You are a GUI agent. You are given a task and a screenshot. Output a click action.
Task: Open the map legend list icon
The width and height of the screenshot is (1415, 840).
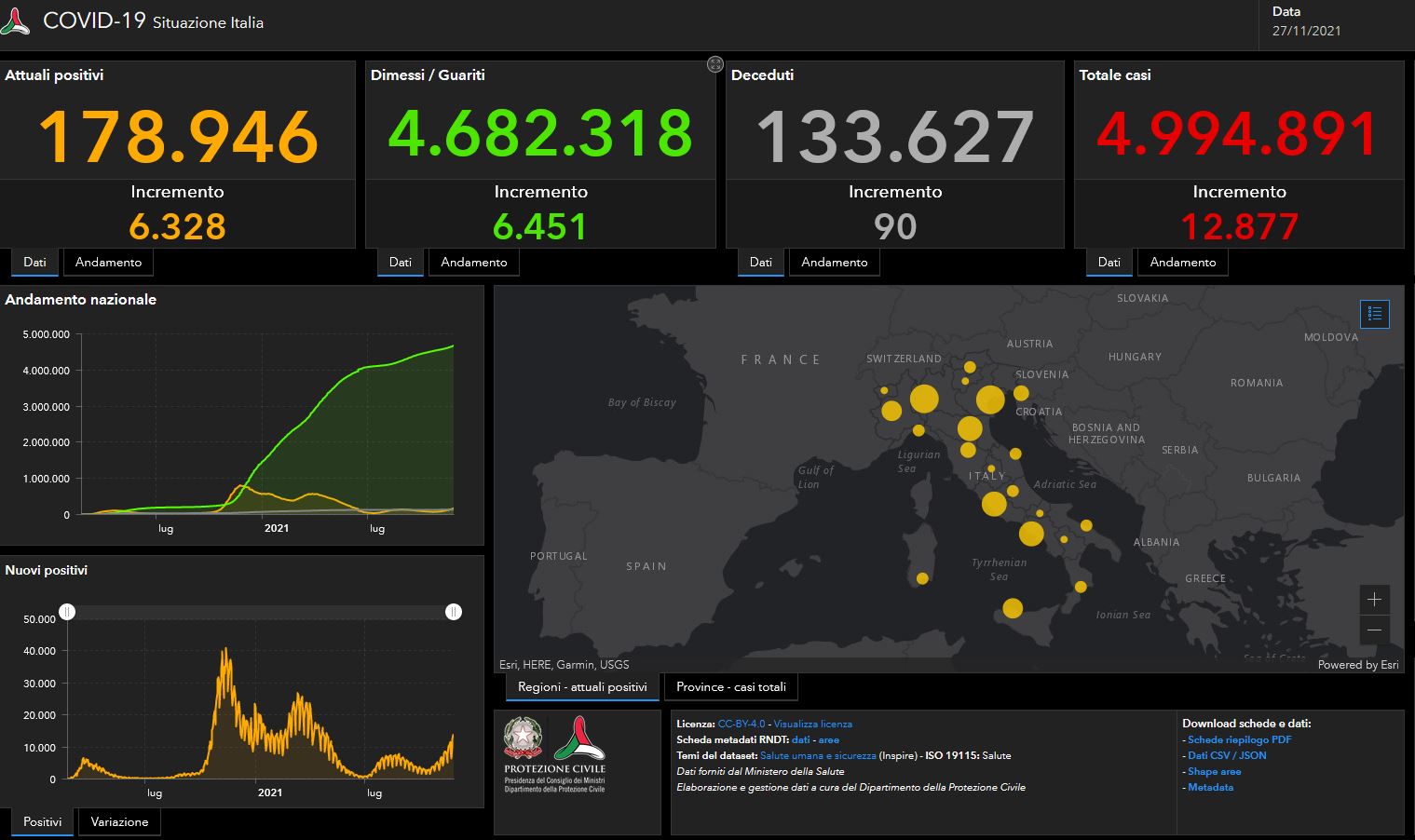(1374, 314)
